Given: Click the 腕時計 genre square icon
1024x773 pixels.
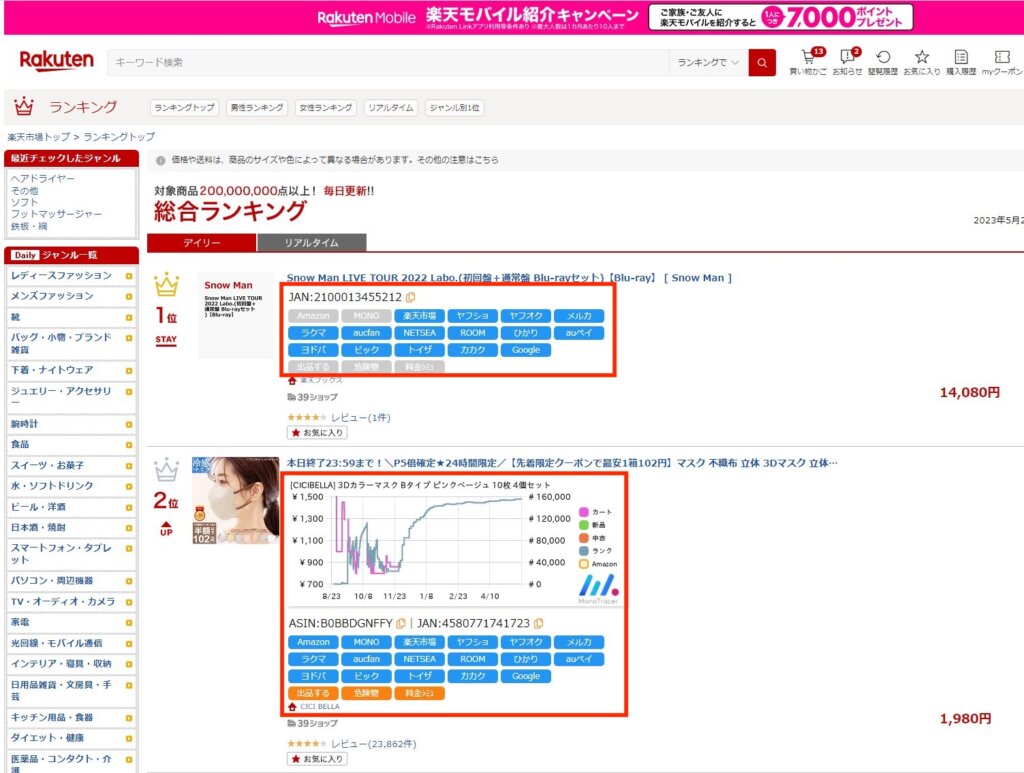Looking at the screenshot, I should [x=129, y=424].
